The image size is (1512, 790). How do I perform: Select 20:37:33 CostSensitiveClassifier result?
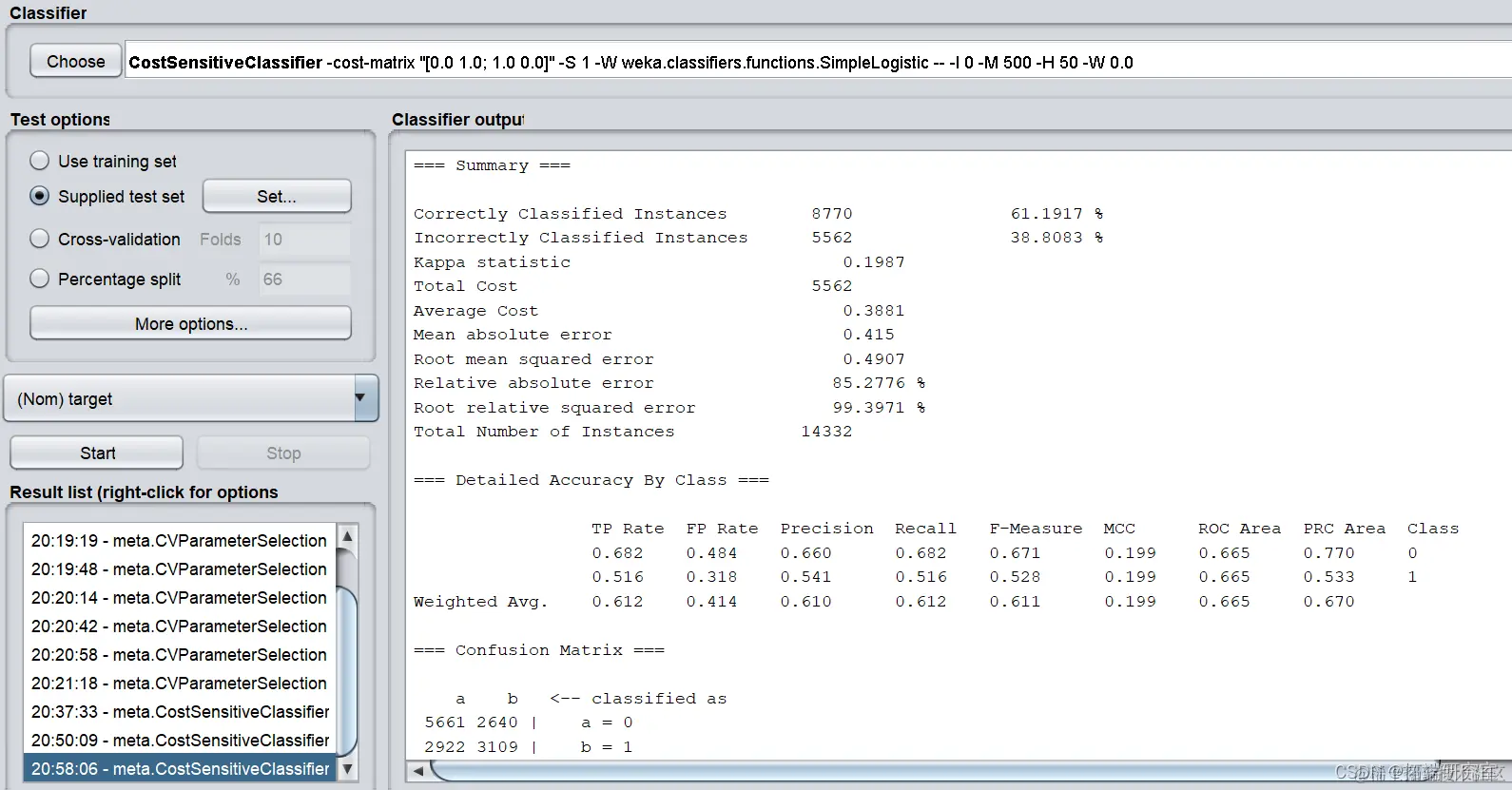click(x=179, y=711)
